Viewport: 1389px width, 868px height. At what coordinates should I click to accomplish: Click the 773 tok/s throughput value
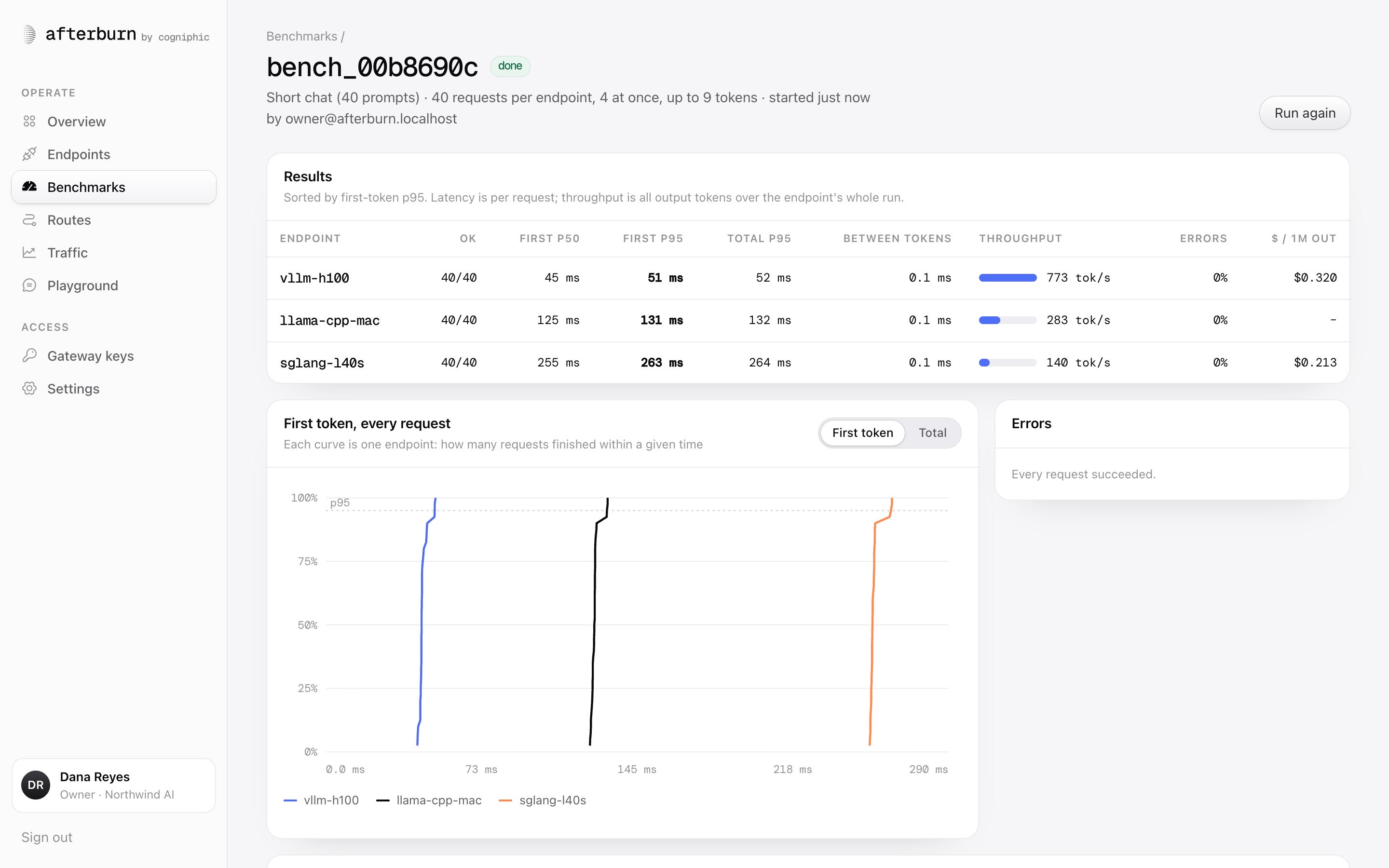[1078, 278]
